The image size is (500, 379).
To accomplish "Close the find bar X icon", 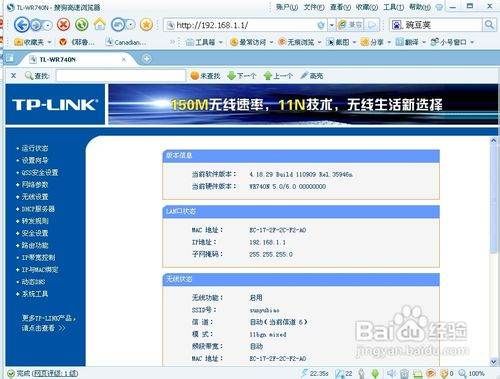I will point(13,76).
